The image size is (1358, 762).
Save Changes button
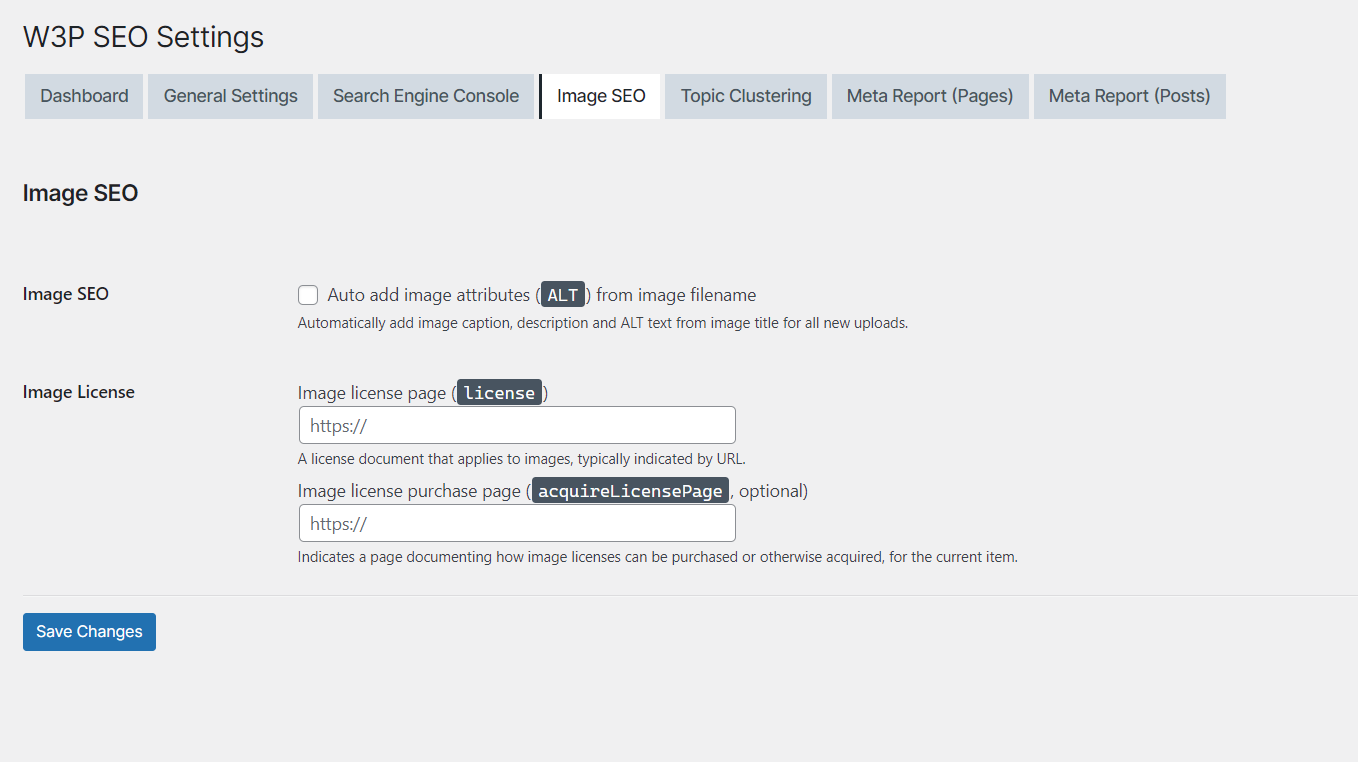(89, 632)
